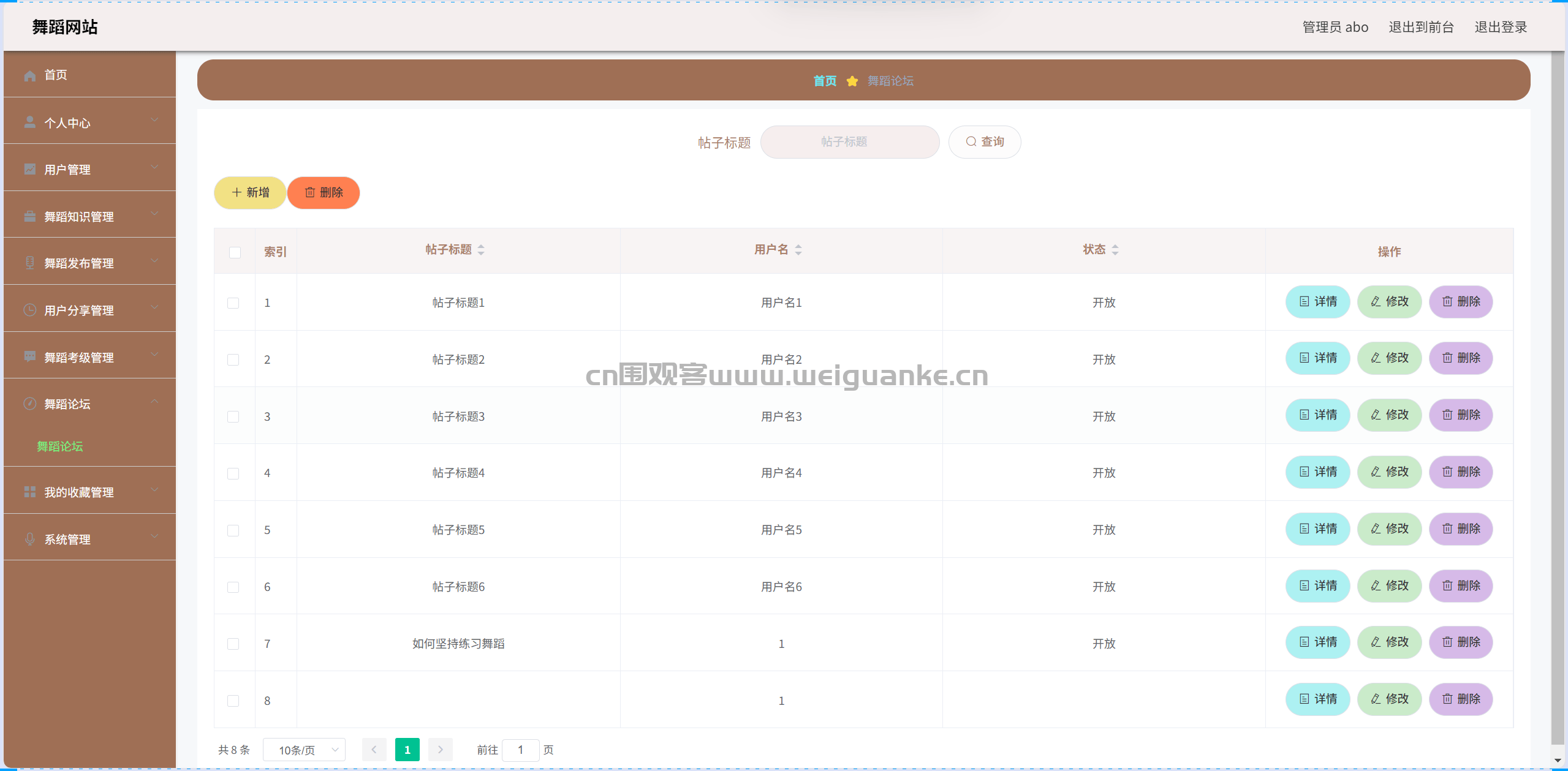
Task: Click the previous page arrow in pagination
Action: pyautogui.click(x=374, y=750)
